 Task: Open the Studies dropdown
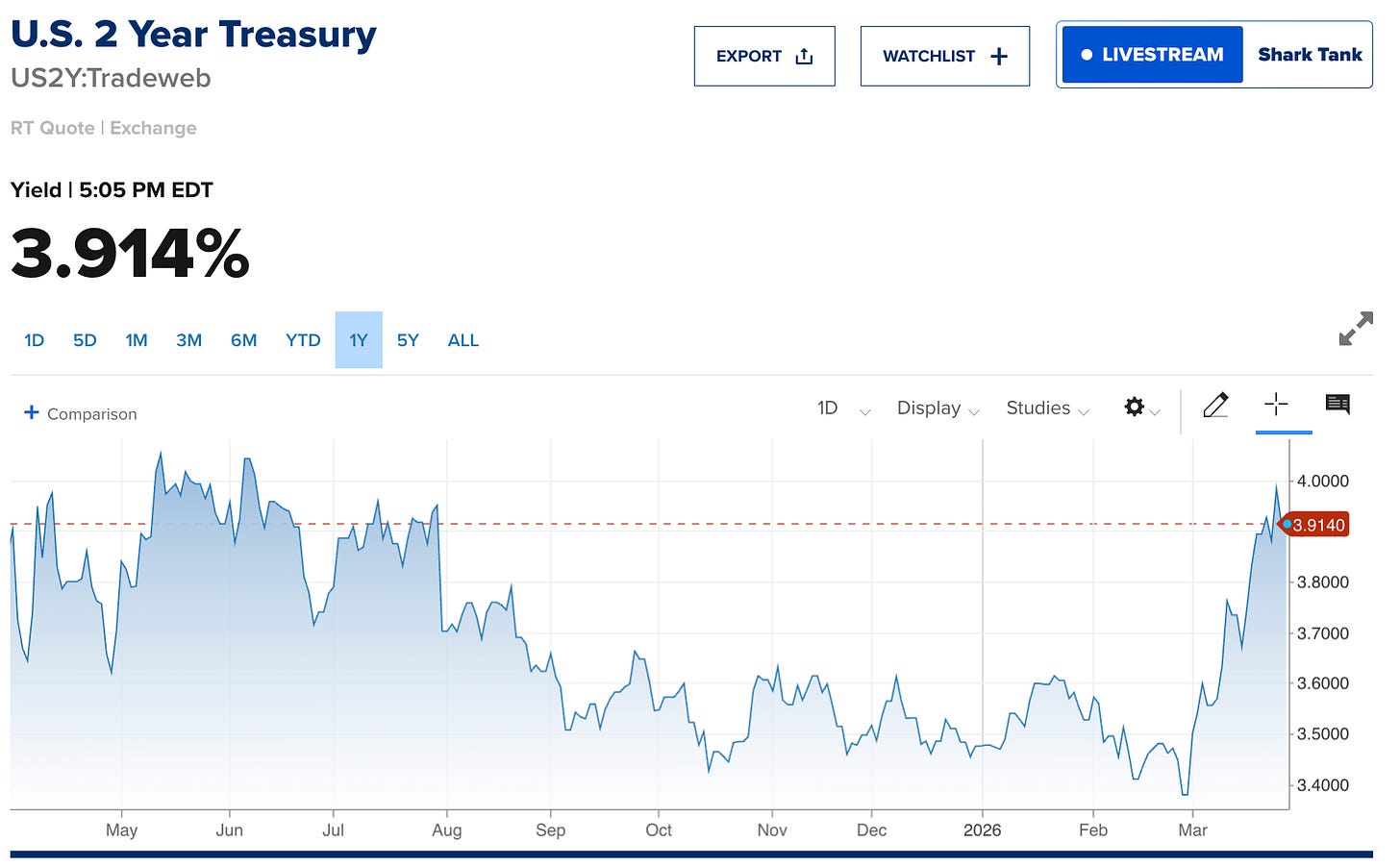pos(1046,408)
